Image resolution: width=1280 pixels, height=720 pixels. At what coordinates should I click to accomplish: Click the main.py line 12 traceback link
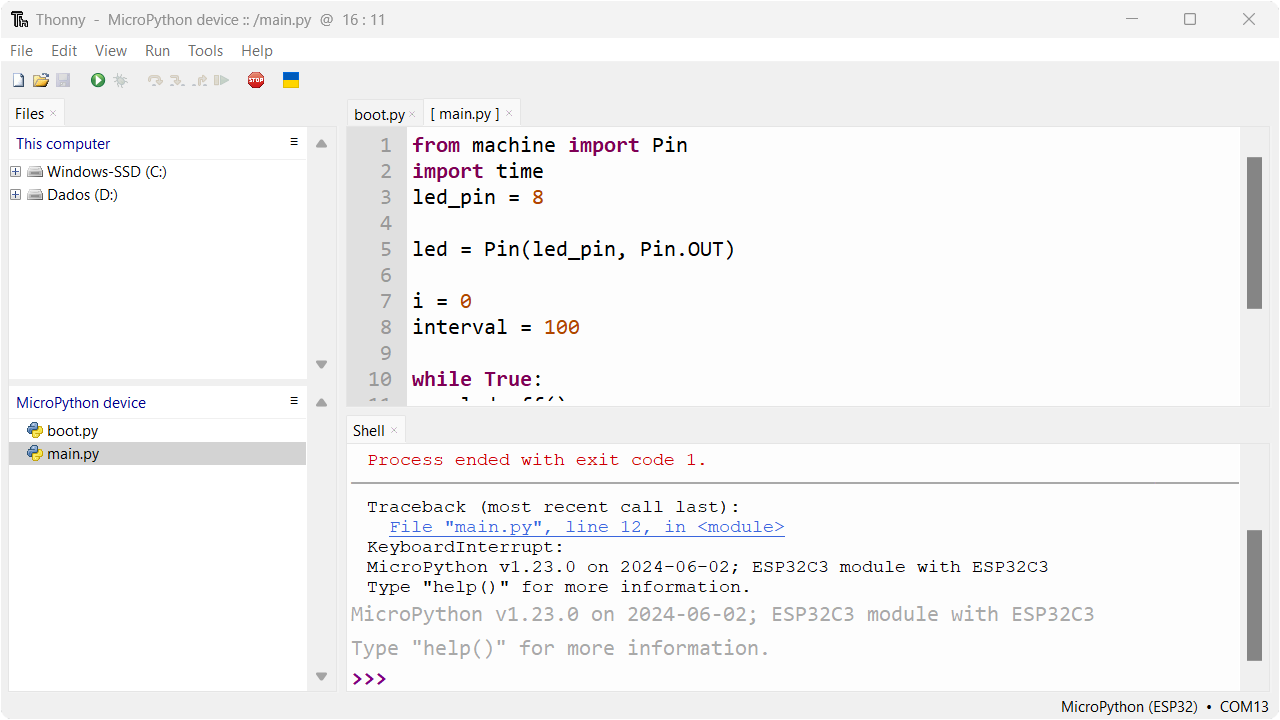tap(586, 526)
